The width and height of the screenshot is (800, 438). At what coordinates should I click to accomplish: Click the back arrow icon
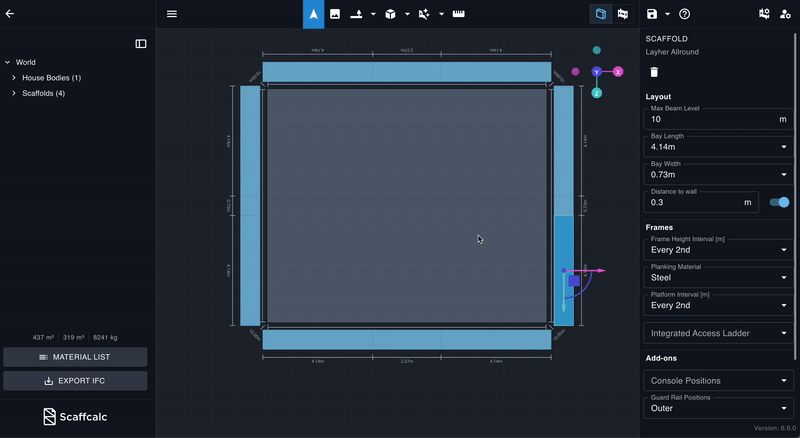10,14
